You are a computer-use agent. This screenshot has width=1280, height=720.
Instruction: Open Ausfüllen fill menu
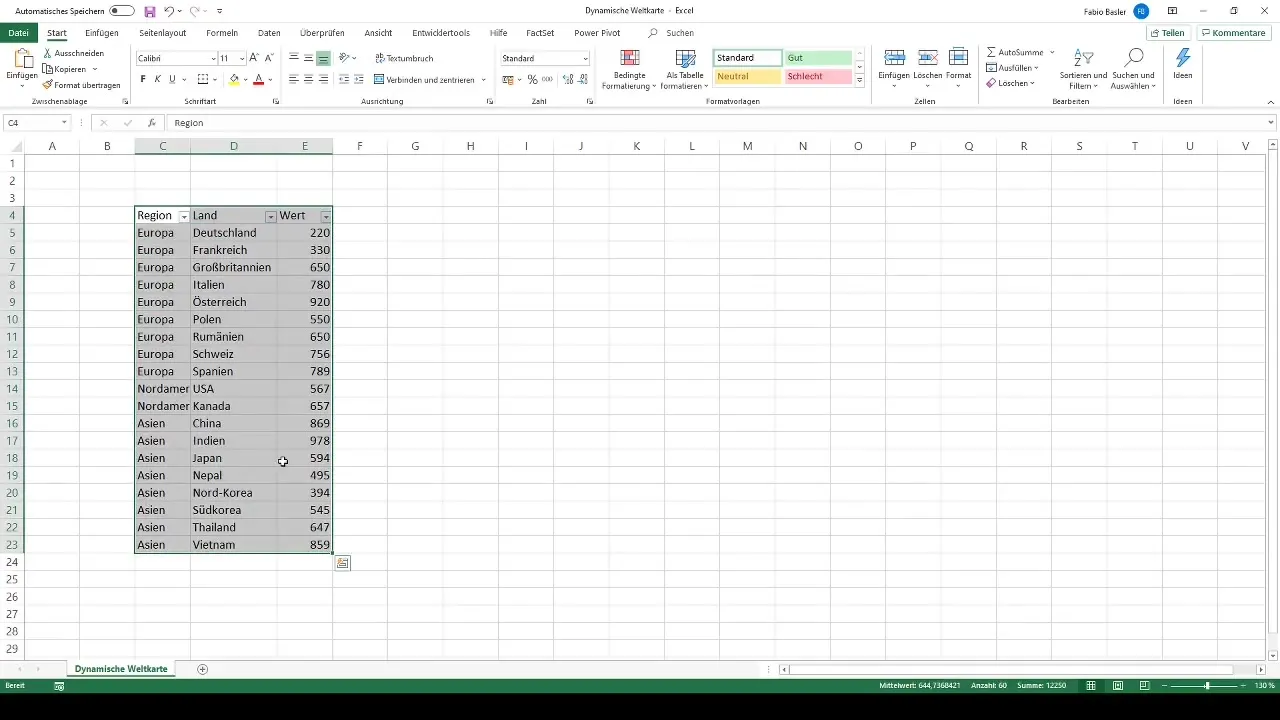pos(1012,68)
